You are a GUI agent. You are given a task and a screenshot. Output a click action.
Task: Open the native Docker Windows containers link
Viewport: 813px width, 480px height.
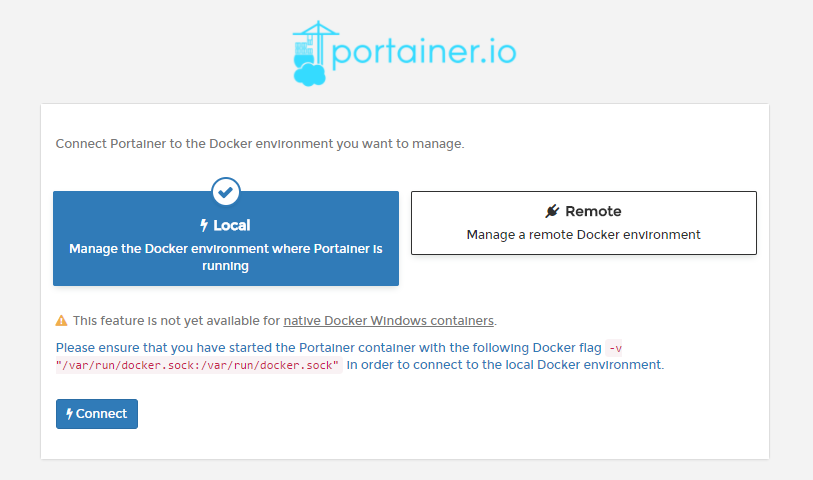tap(388, 321)
